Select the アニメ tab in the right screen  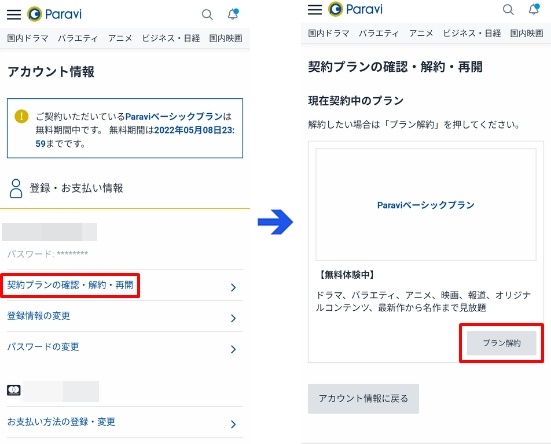coord(421,33)
